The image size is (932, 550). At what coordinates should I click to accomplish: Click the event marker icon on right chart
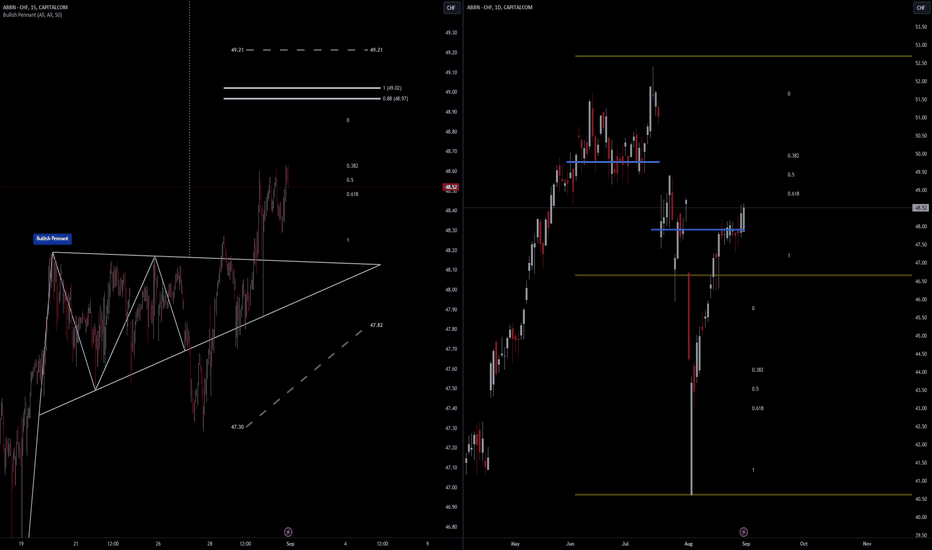pyautogui.click(x=743, y=532)
